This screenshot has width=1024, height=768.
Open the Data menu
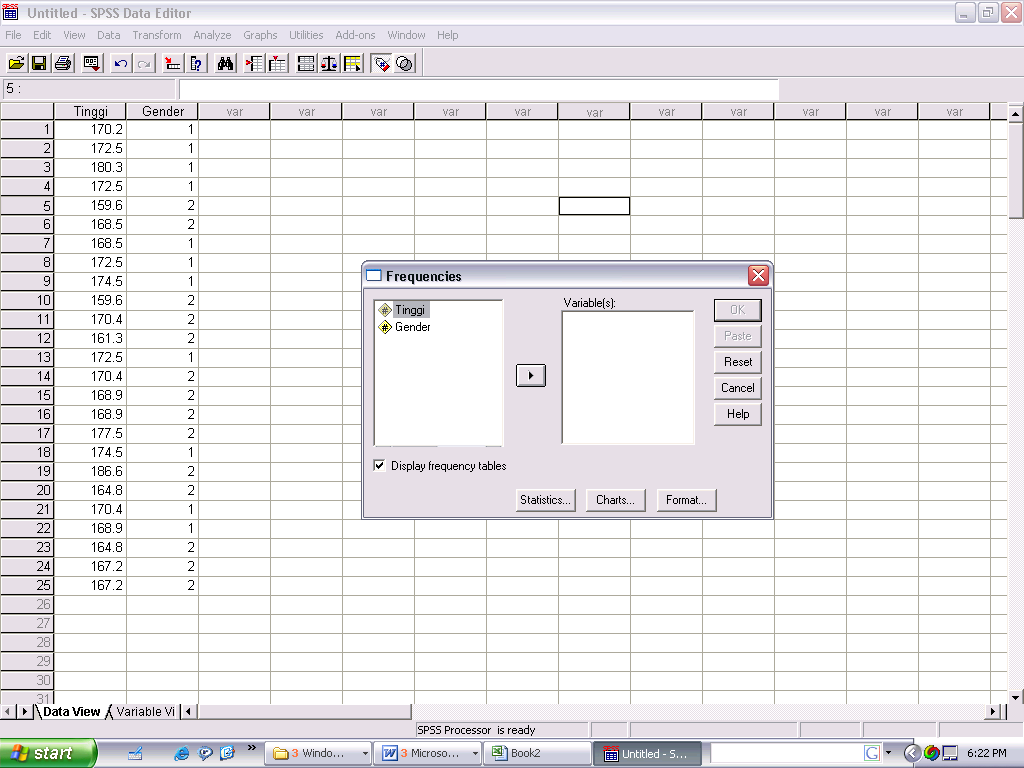(x=108, y=35)
